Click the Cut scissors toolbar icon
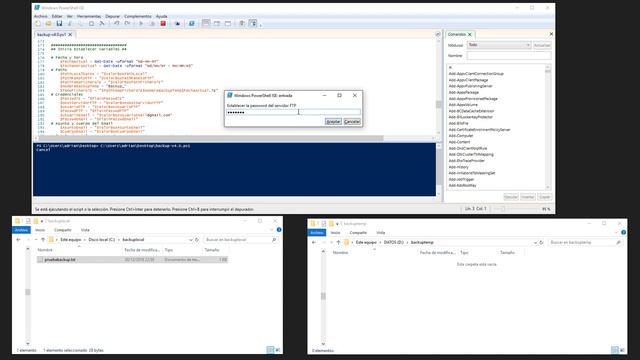This screenshot has width=640, height=360. pyautogui.click(x=70, y=24)
